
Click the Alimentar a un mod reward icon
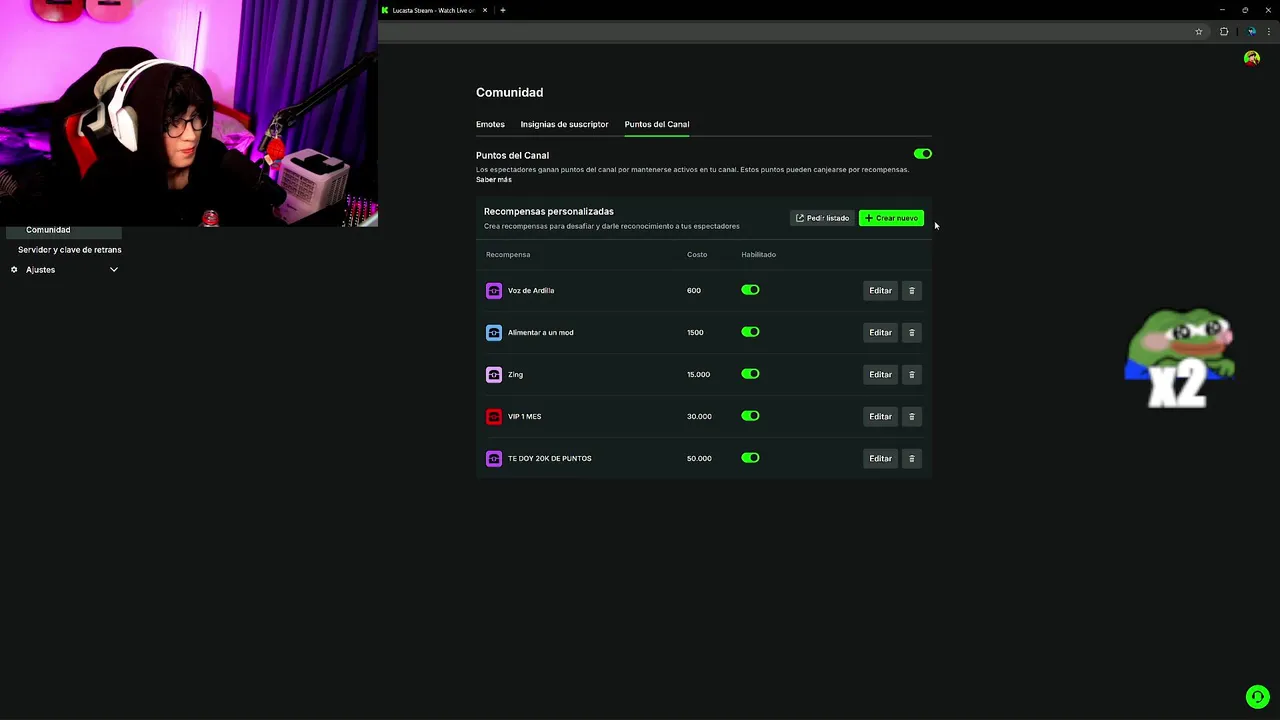point(494,333)
